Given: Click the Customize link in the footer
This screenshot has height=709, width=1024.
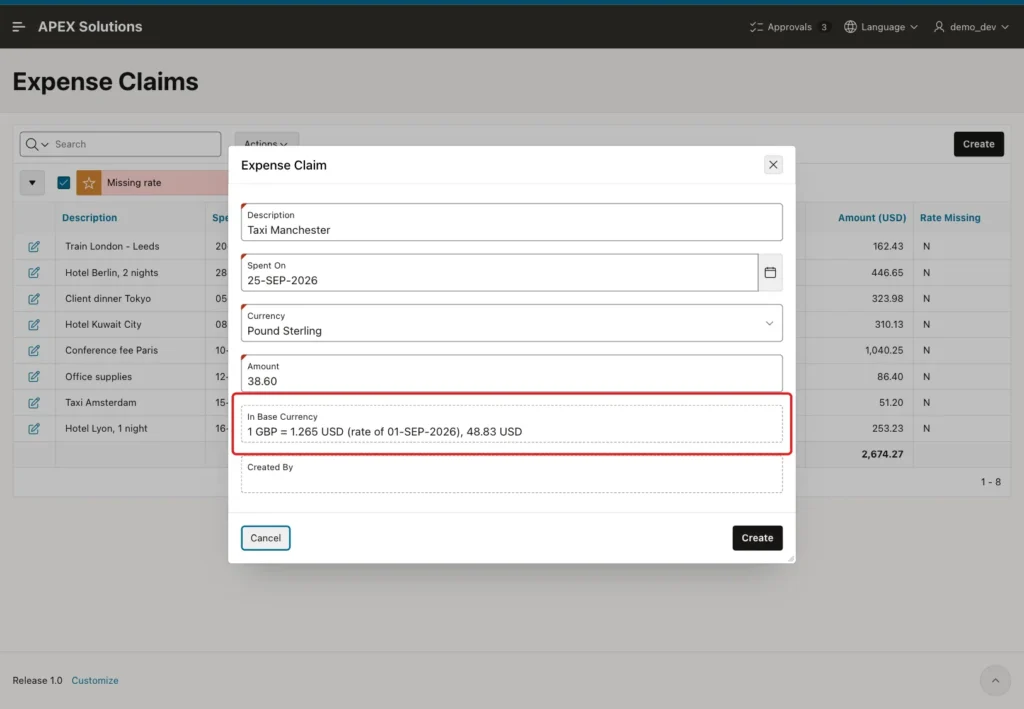Looking at the screenshot, I should point(95,680).
